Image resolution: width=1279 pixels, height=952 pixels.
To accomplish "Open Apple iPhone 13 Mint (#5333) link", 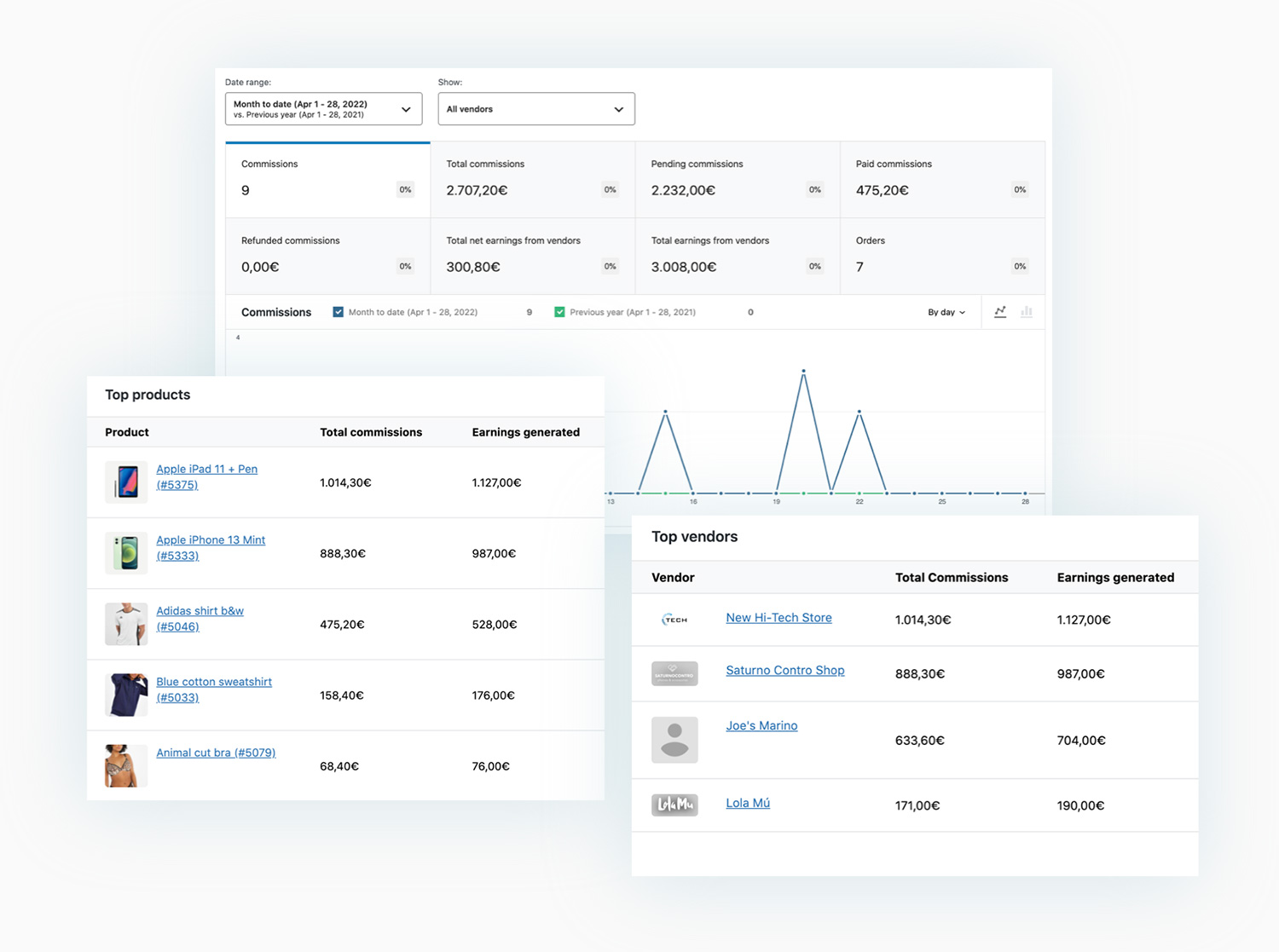I will (x=211, y=547).
